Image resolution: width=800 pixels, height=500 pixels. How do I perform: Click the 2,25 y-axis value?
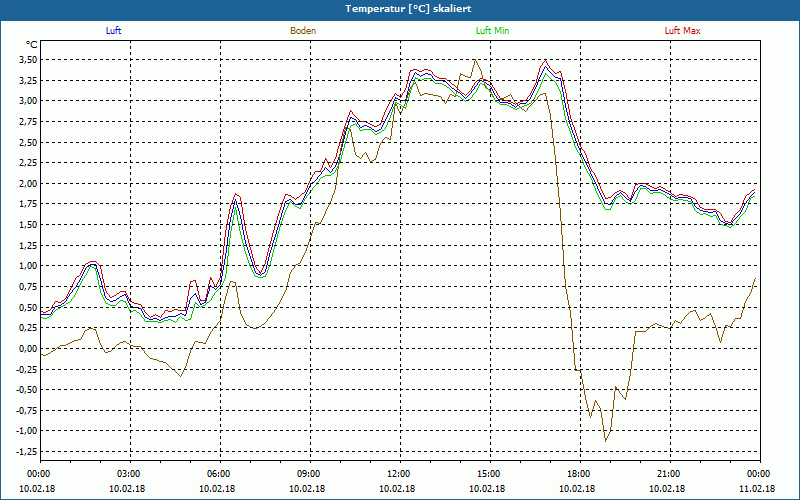[27, 163]
